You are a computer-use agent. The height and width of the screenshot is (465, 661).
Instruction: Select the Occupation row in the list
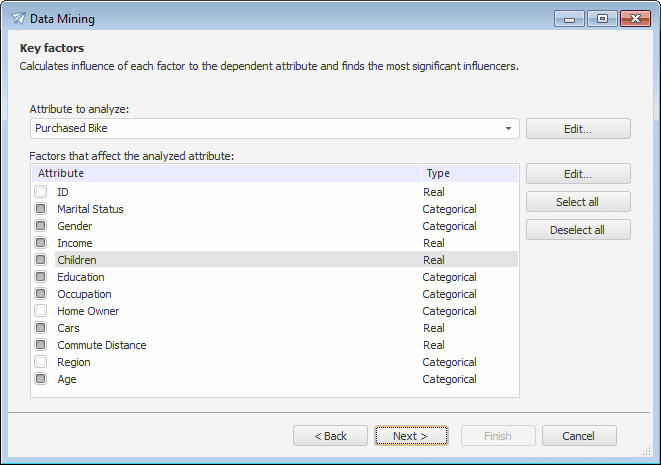coord(84,294)
